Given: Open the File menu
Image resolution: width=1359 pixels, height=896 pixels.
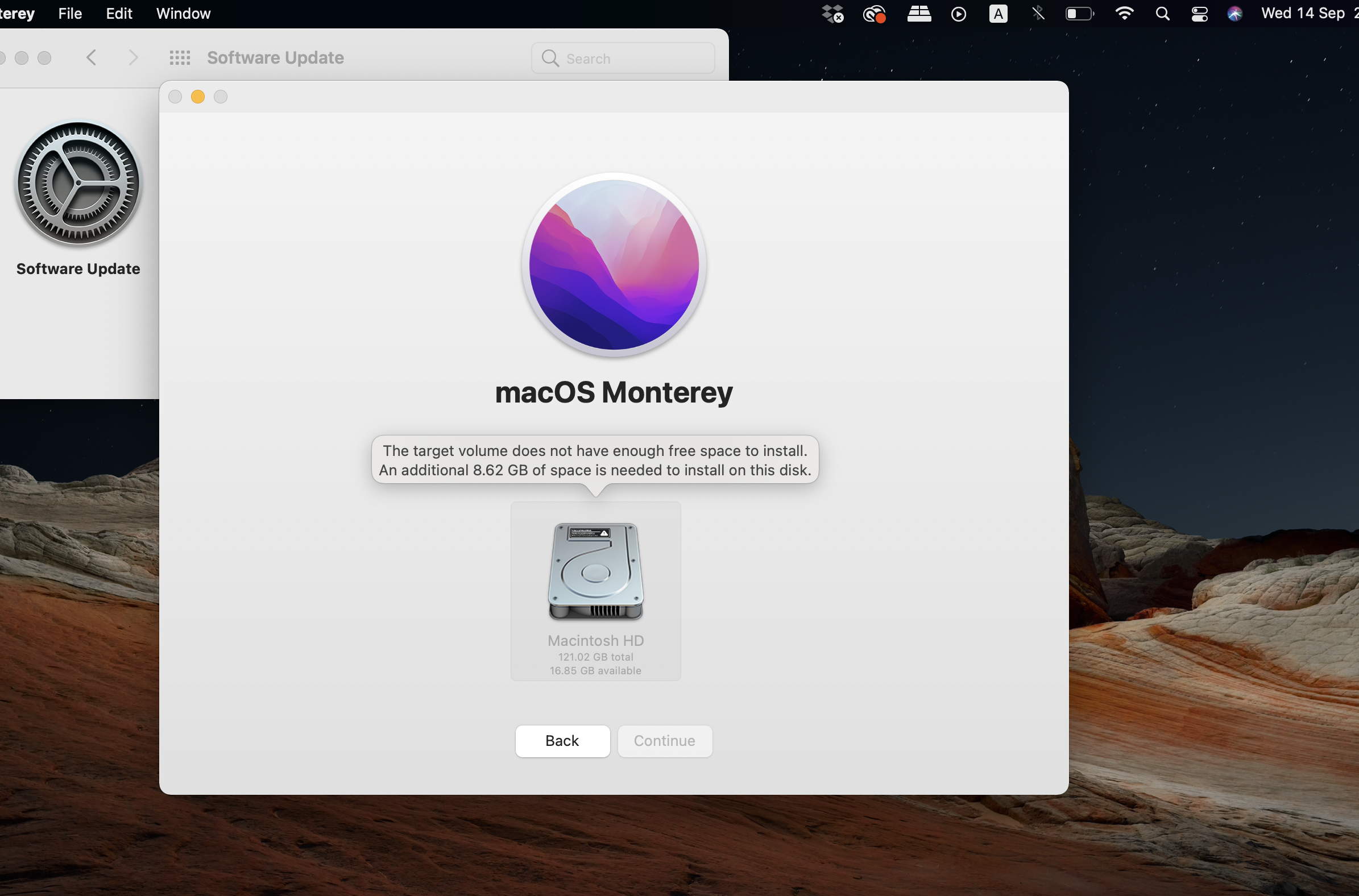Looking at the screenshot, I should click(70, 14).
